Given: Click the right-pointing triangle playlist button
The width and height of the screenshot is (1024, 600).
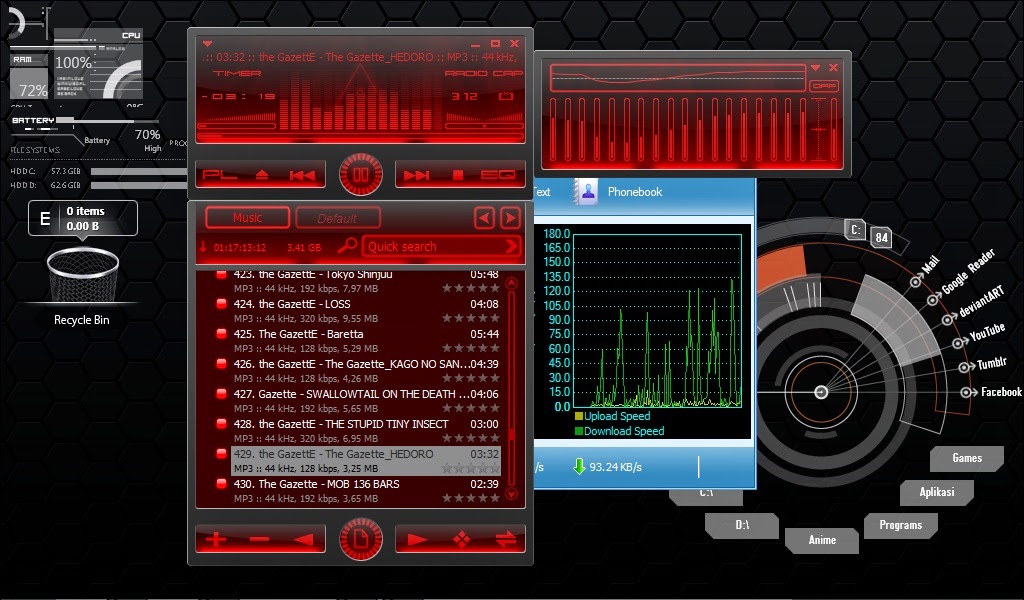Looking at the screenshot, I should pos(417,539).
